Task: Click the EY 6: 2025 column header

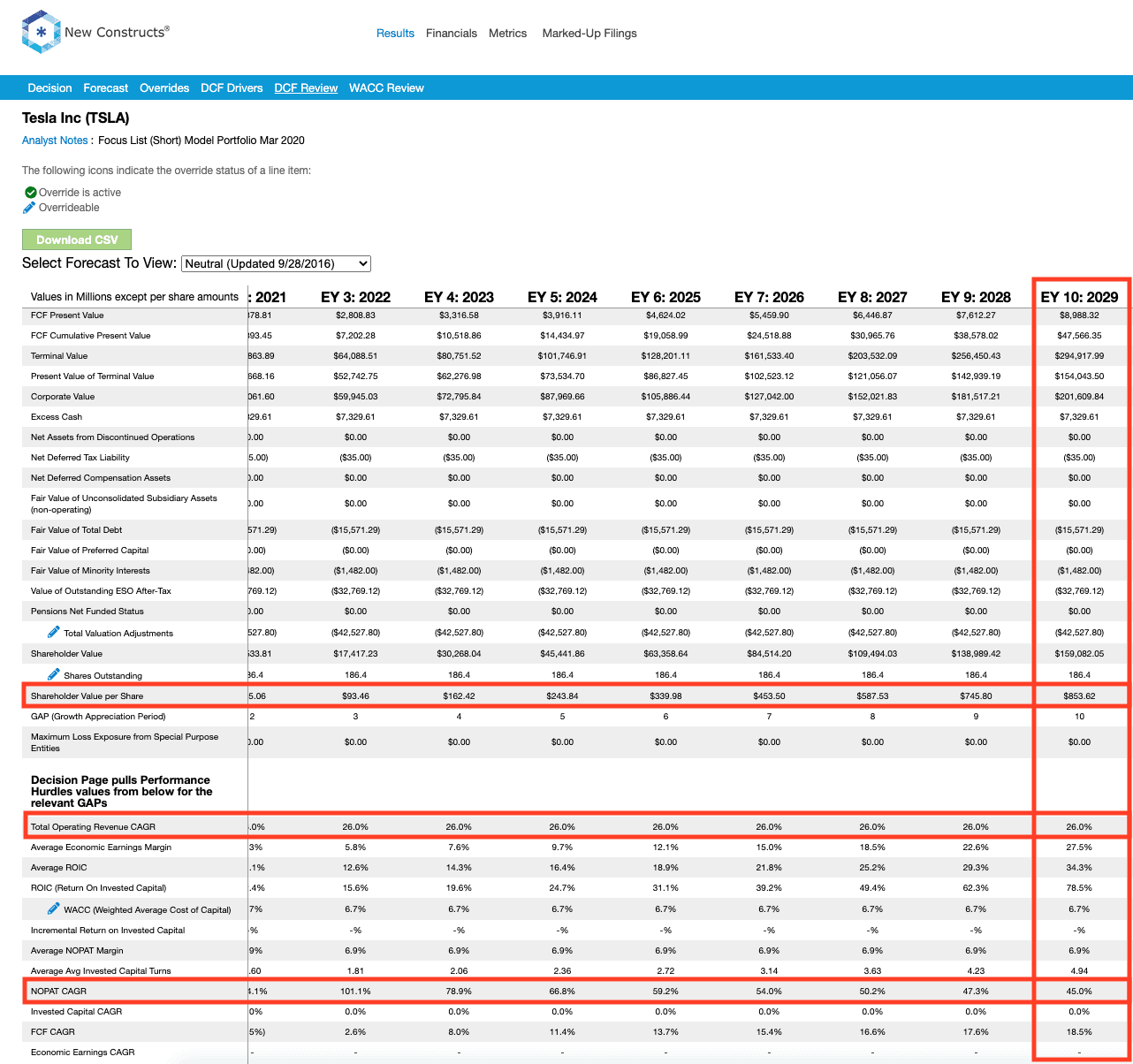Action: (x=665, y=297)
